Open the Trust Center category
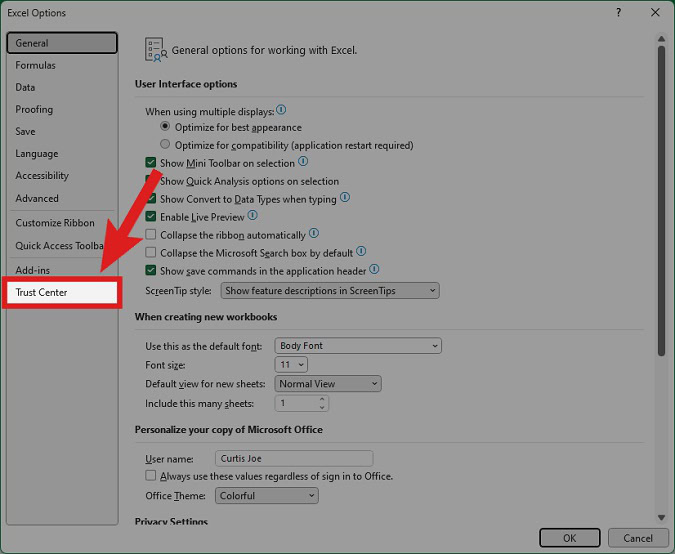The height and width of the screenshot is (554, 675). [x=62, y=292]
